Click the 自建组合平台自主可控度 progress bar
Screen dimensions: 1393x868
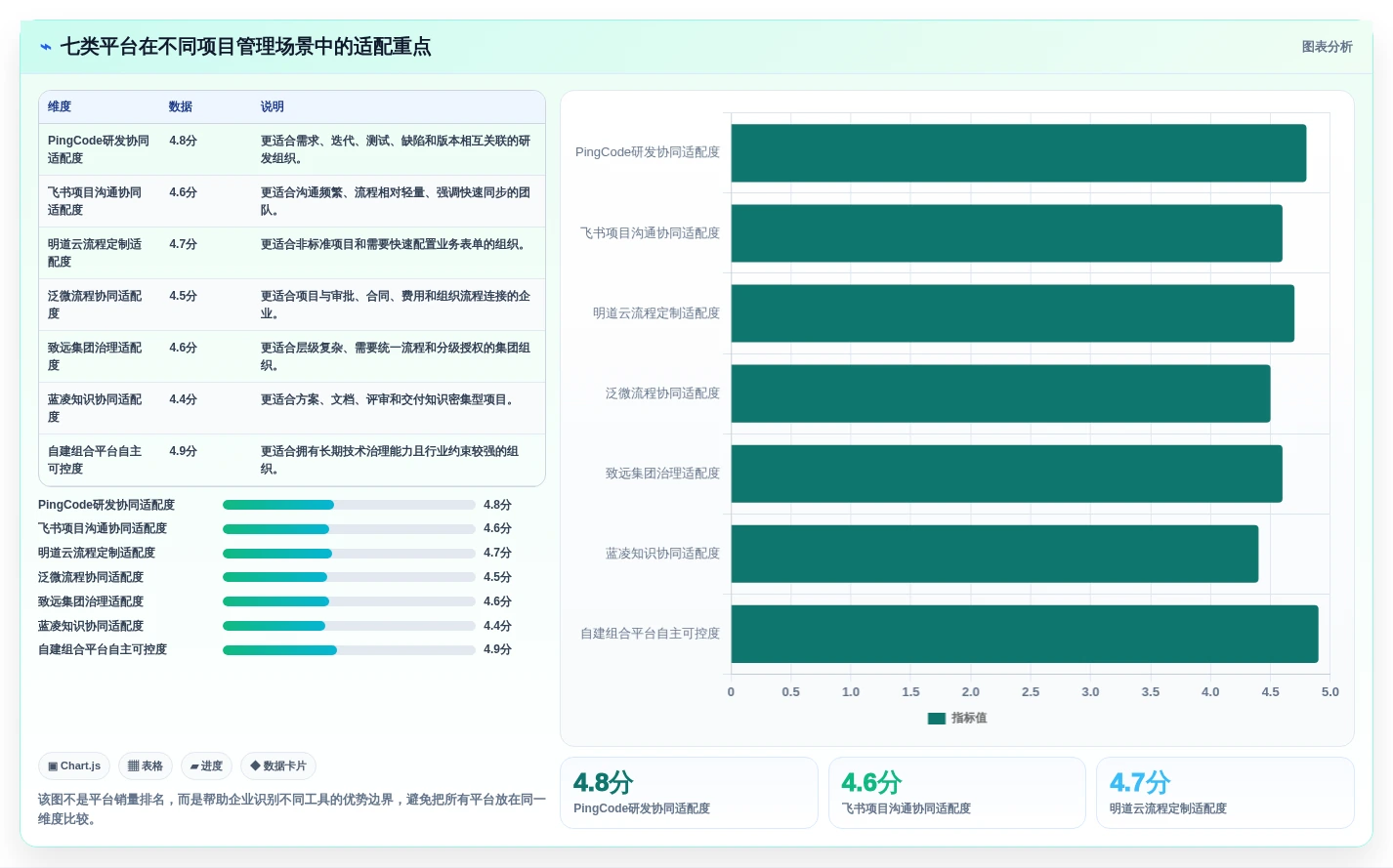tap(349, 650)
